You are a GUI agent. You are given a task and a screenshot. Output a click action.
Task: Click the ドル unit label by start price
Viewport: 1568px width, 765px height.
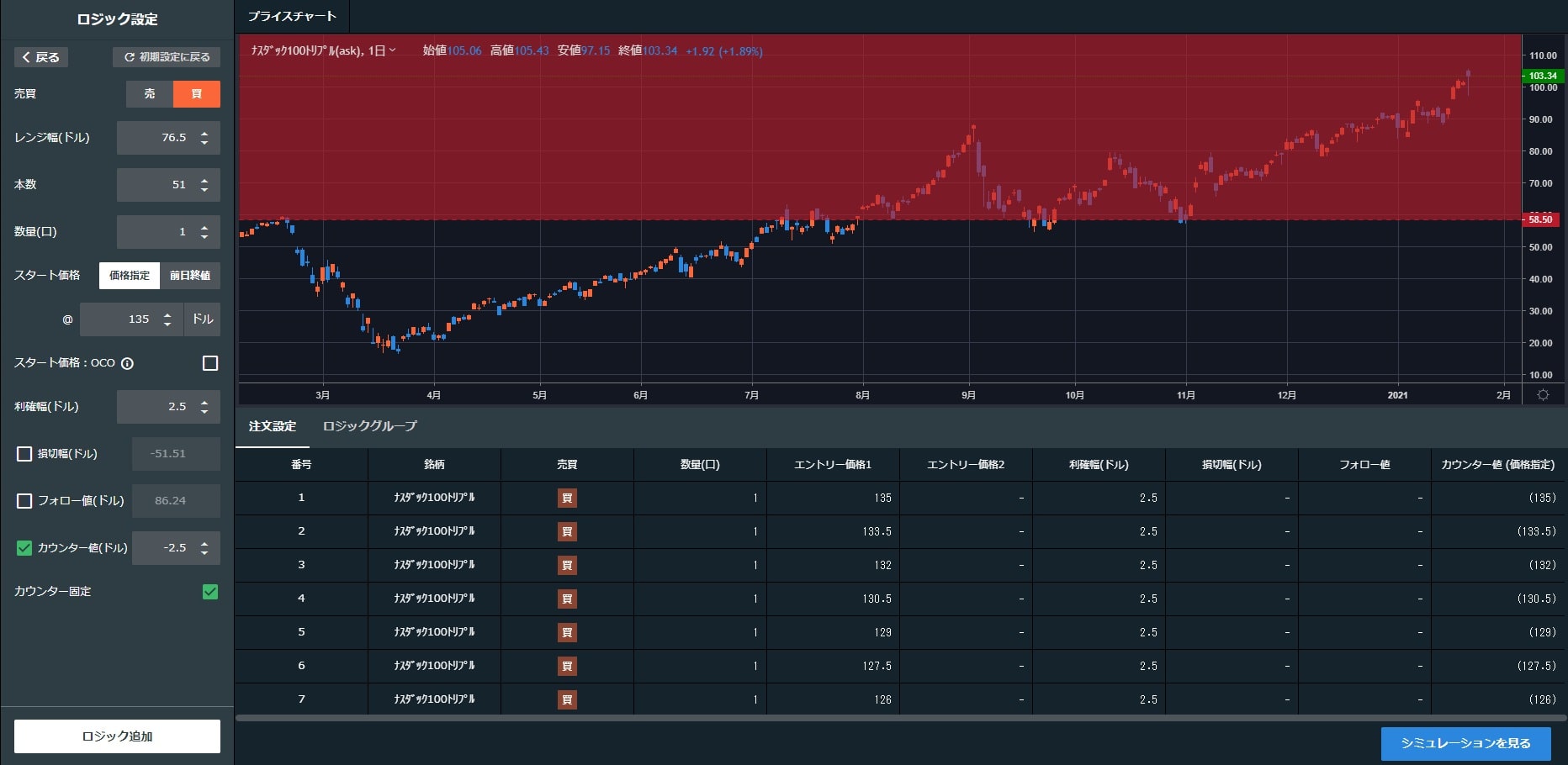tap(202, 319)
